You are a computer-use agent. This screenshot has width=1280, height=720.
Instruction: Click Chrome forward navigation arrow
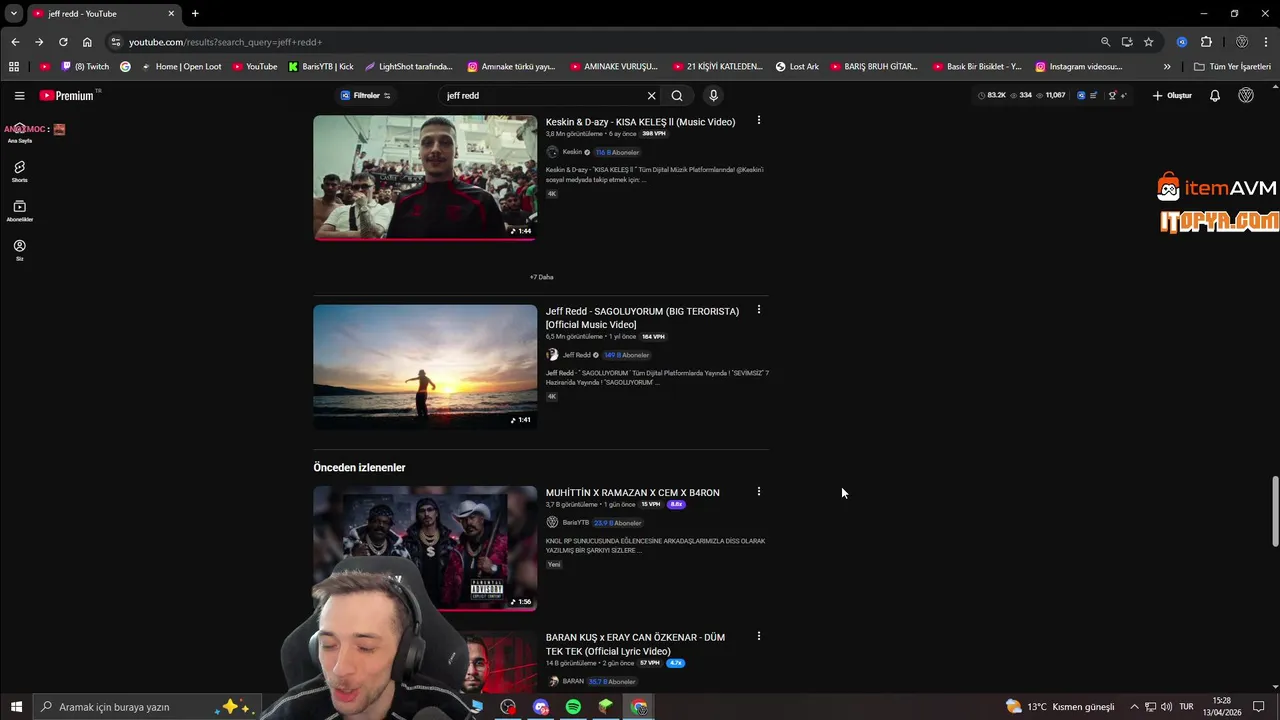point(39,42)
